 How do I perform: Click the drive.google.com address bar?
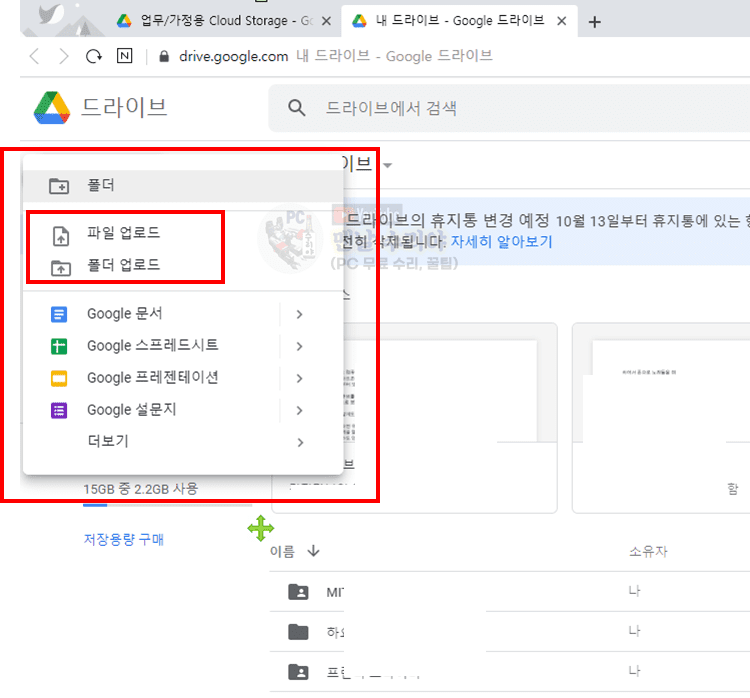[x=335, y=56]
